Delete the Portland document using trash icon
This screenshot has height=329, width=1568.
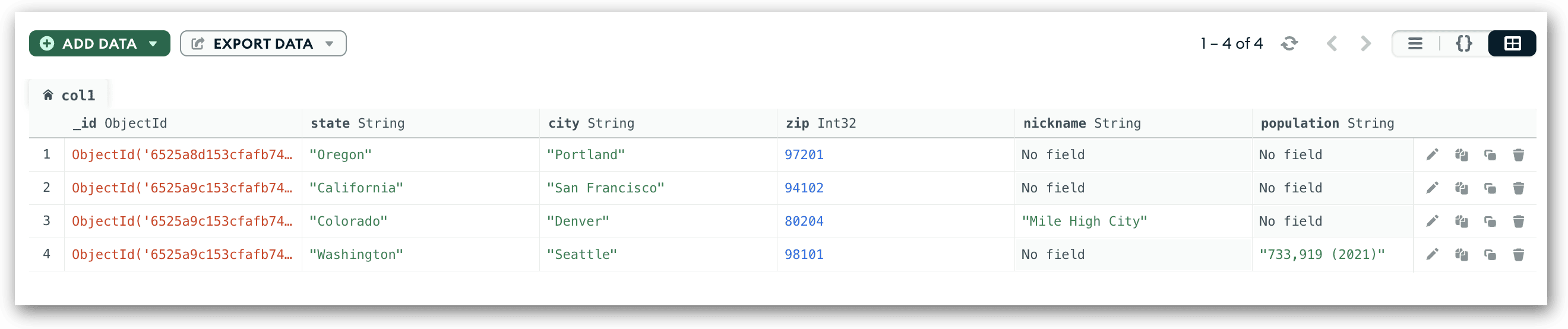point(1518,154)
